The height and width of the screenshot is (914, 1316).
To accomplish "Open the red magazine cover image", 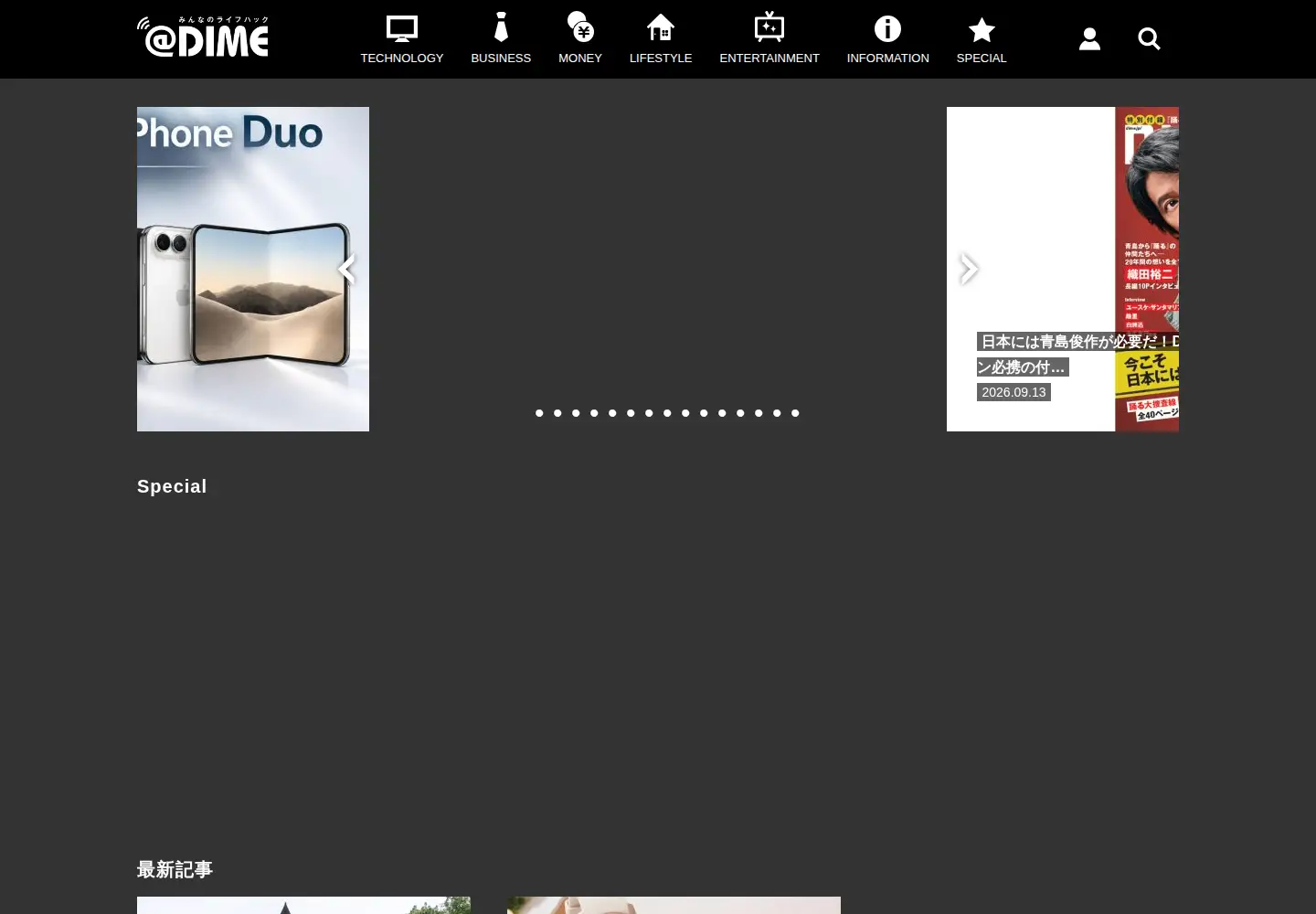I will point(1147,269).
